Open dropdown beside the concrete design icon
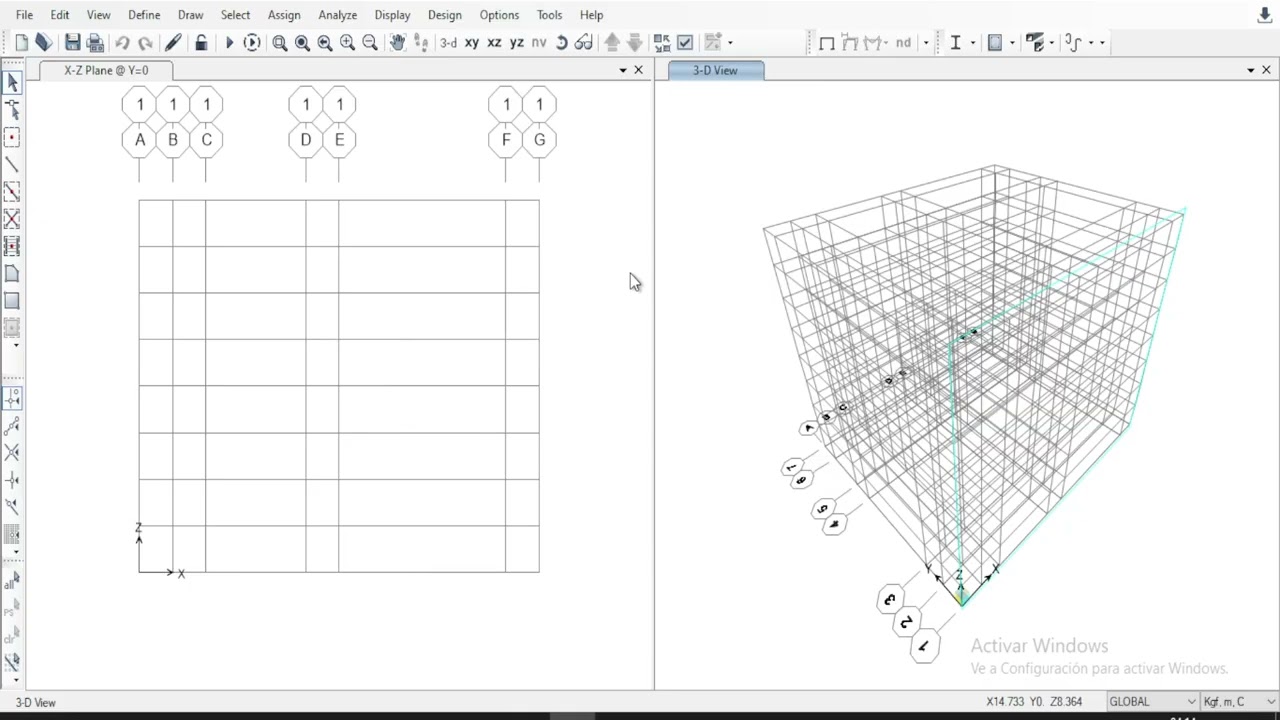Screen dimensions: 1280x720 [x=1052, y=42]
